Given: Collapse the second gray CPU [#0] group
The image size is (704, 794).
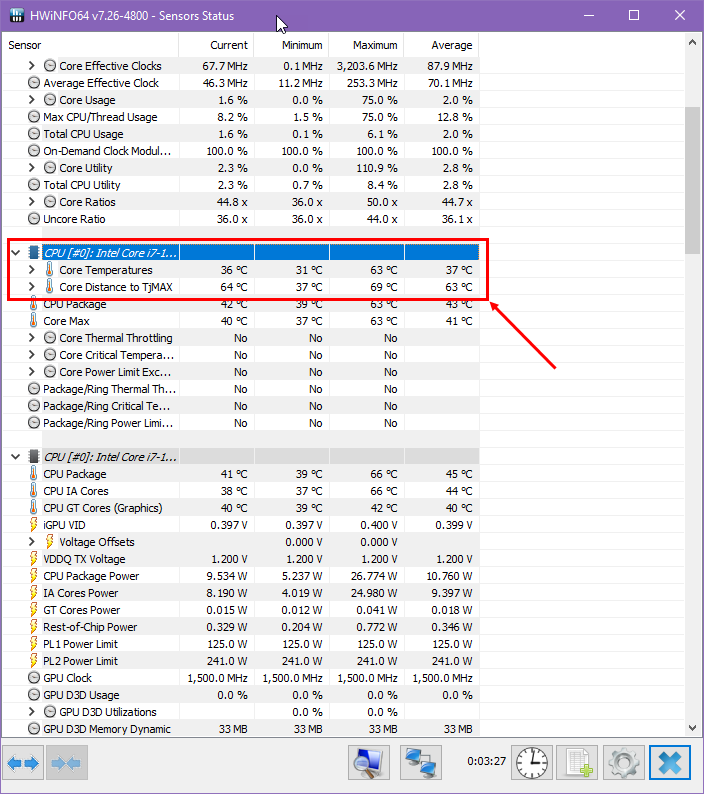Looking at the screenshot, I should click(16, 457).
